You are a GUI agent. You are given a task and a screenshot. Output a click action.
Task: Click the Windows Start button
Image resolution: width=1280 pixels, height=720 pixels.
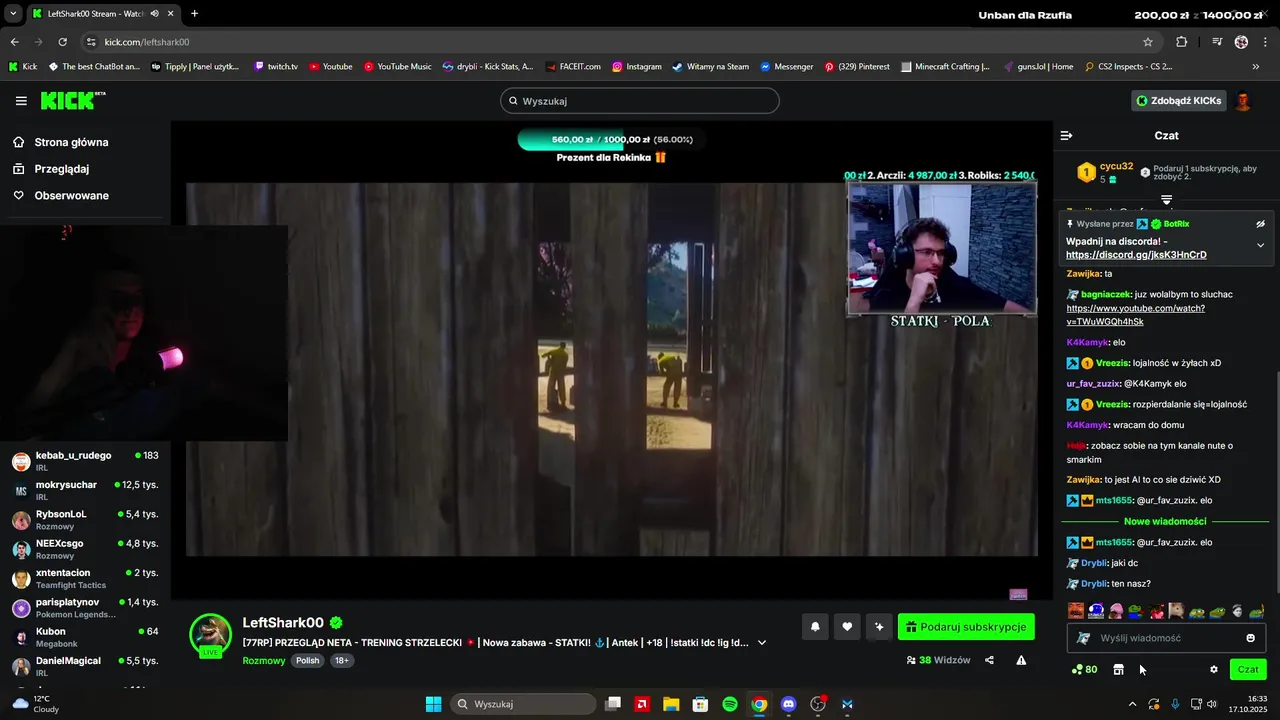tap(433, 704)
